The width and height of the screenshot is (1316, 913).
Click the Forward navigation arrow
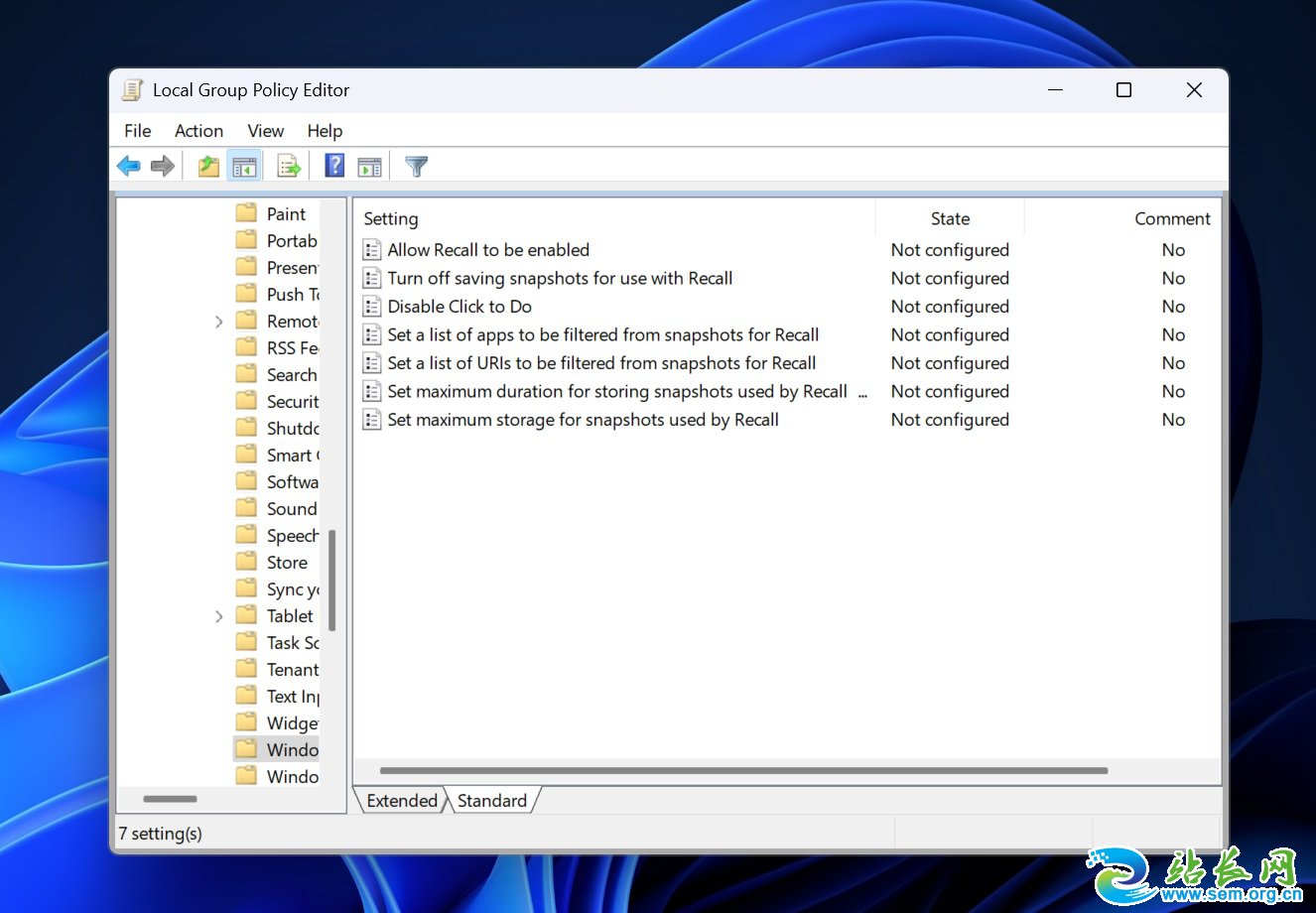click(162, 166)
